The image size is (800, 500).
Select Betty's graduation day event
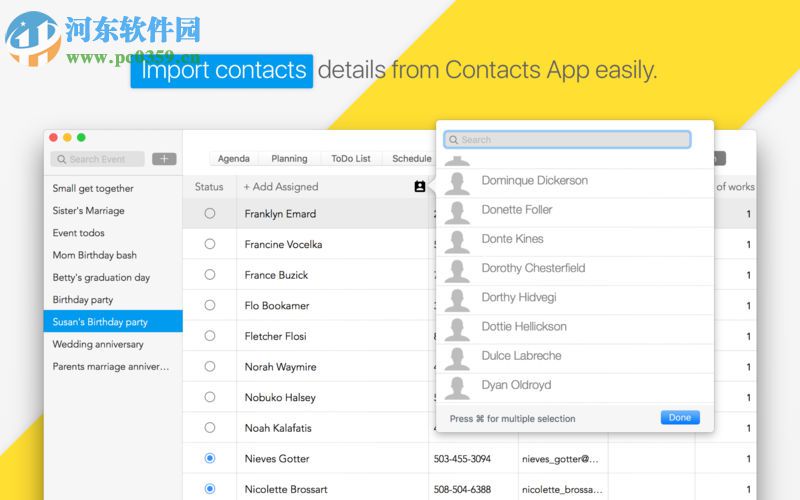point(113,278)
